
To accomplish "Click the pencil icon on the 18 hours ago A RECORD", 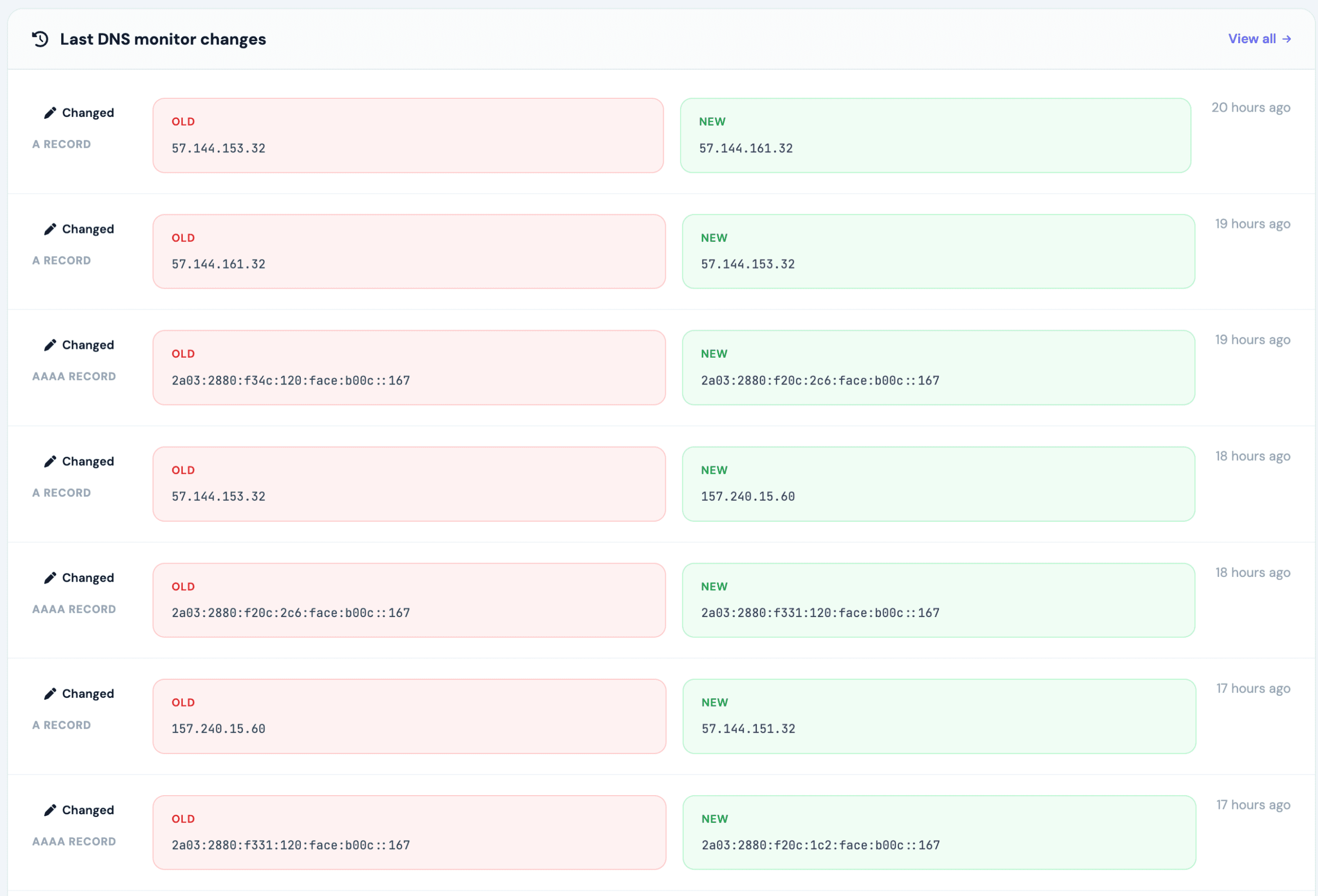I will [50, 461].
